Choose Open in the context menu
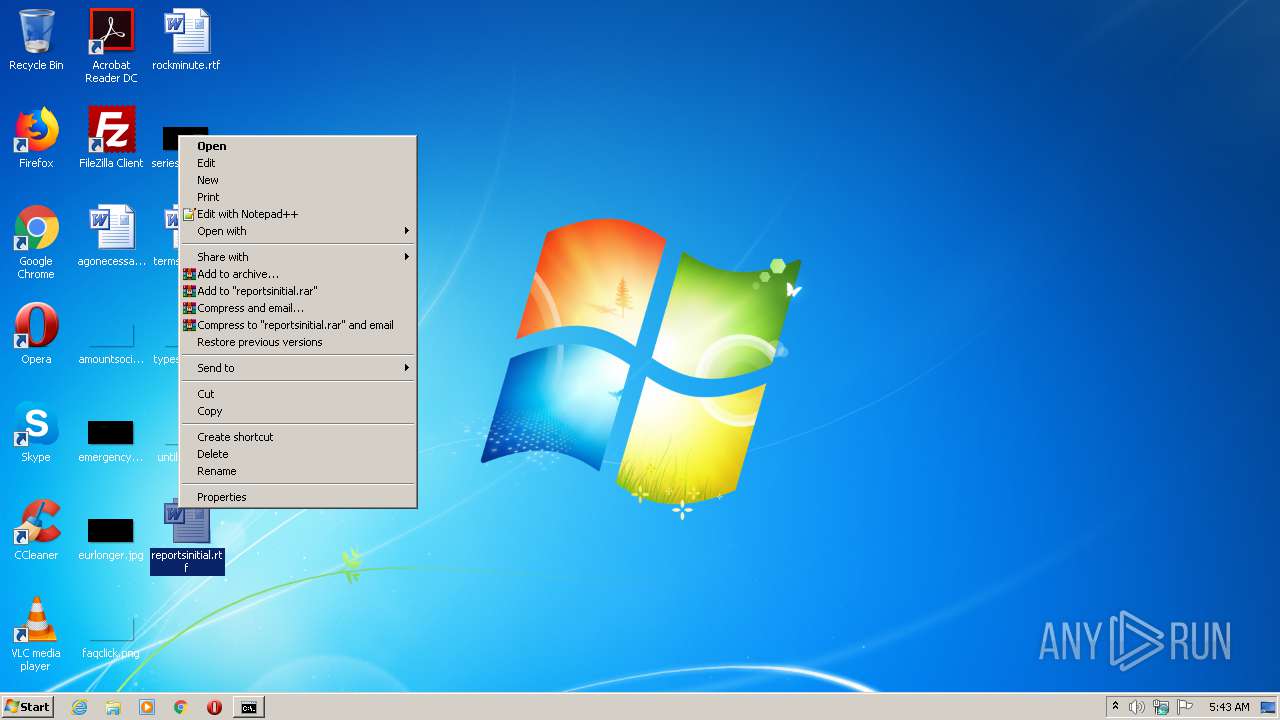This screenshot has height=720, width=1280. click(x=298, y=146)
